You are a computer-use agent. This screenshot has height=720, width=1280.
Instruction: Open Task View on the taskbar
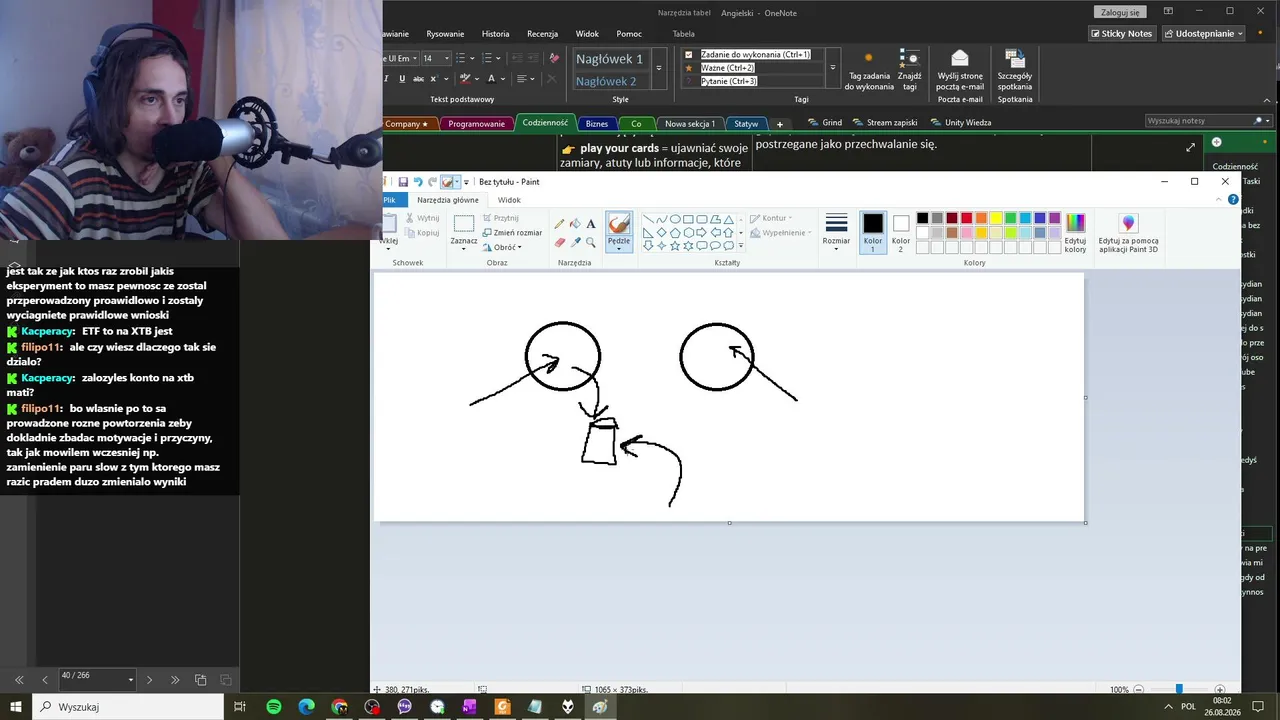(x=240, y=707)
